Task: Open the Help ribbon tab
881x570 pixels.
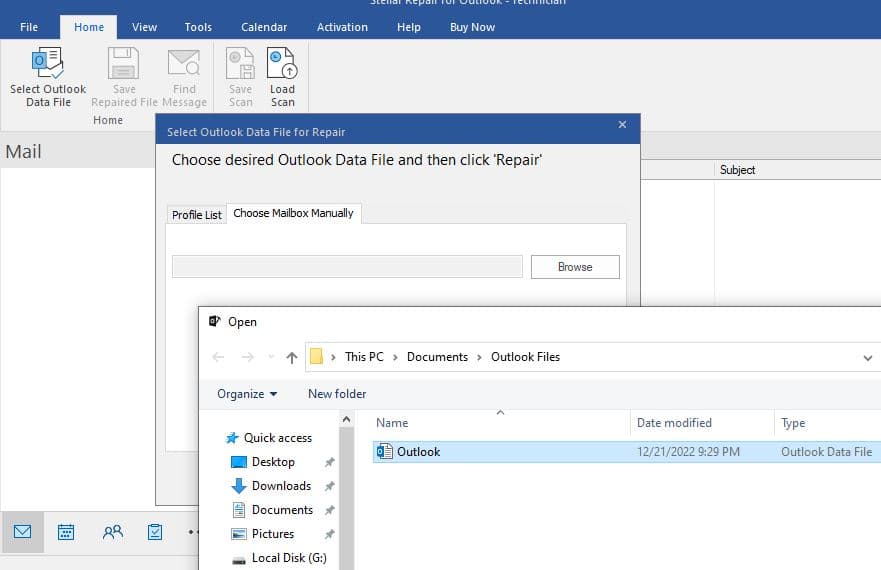Action: [408, 27]
